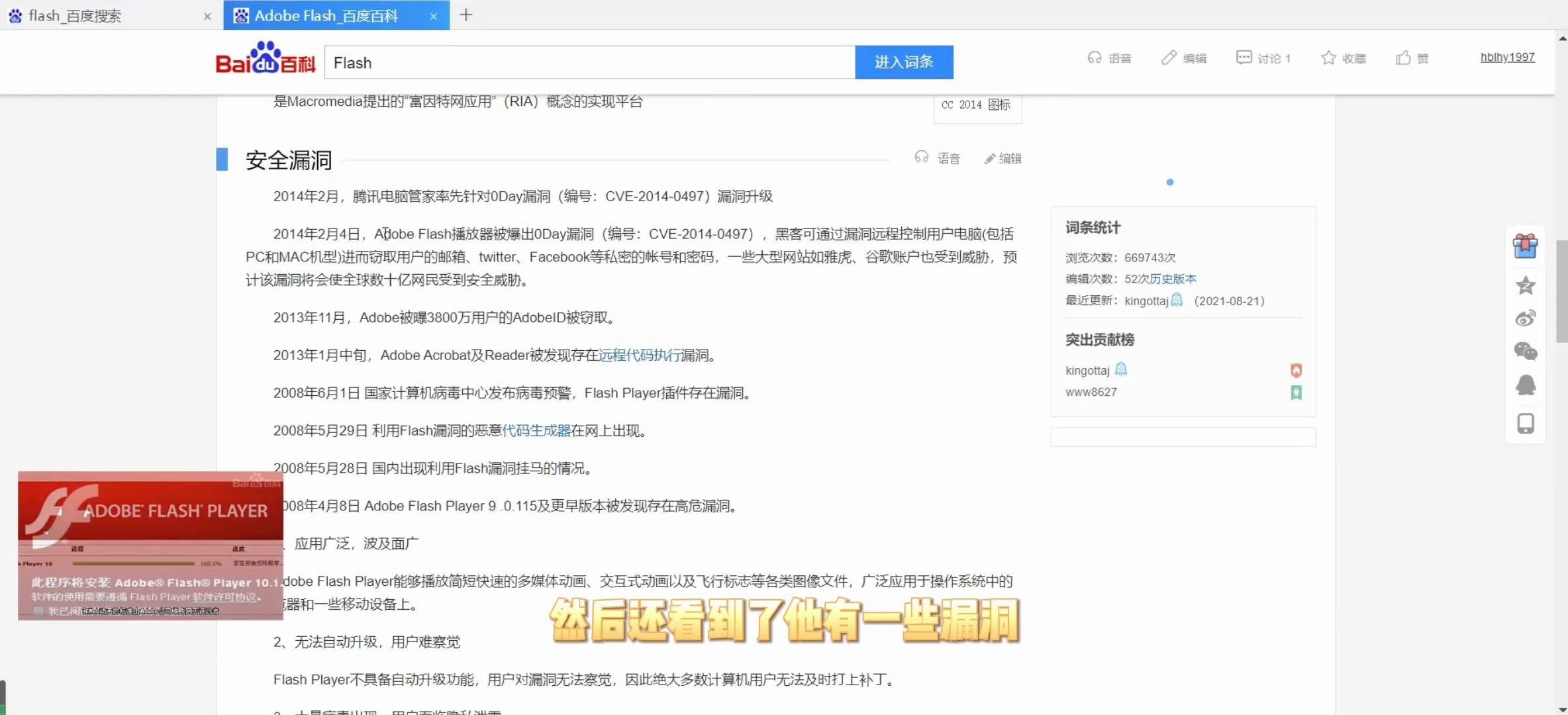Click red badge icon next to kingottaj
Image resolution: width=1568 pixels, height=715 pixels.
point(1296,371)
